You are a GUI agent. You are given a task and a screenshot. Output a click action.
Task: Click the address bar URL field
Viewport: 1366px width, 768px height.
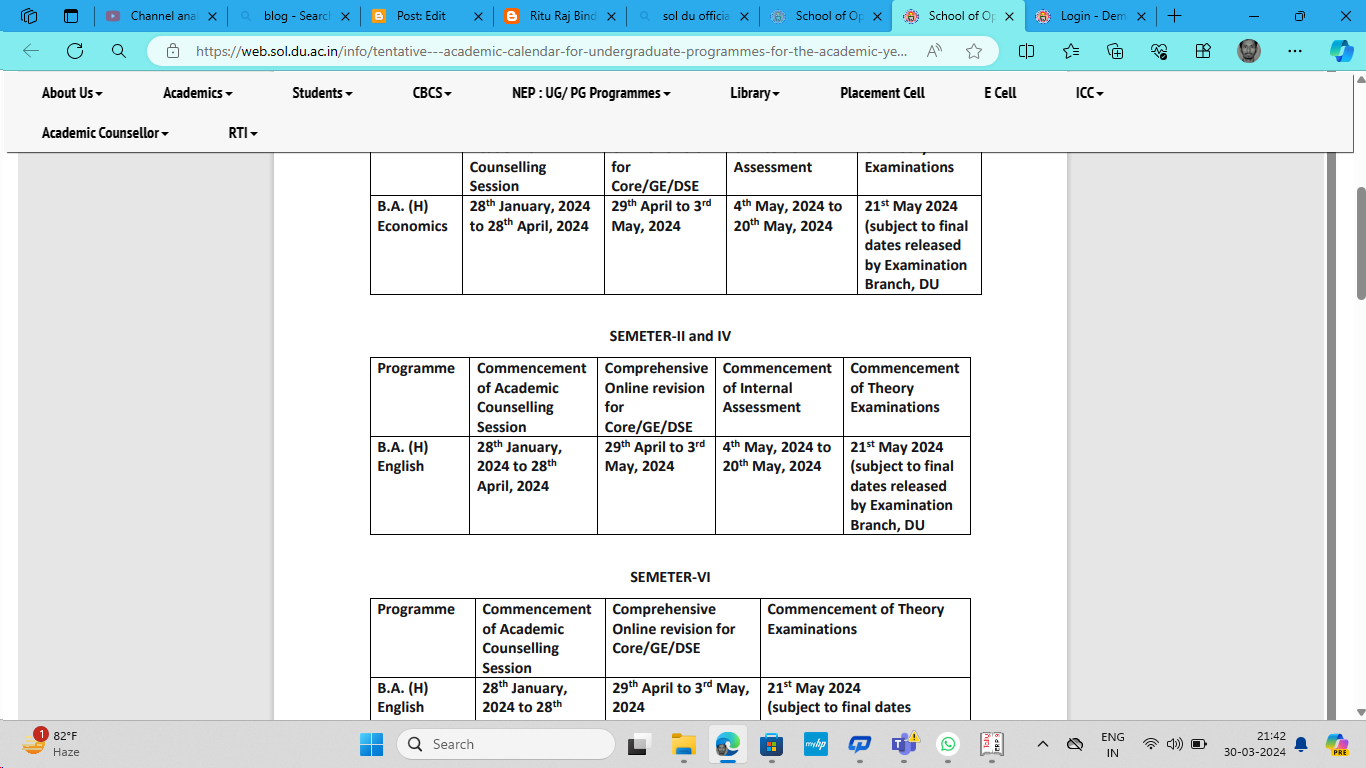[552, 51]
